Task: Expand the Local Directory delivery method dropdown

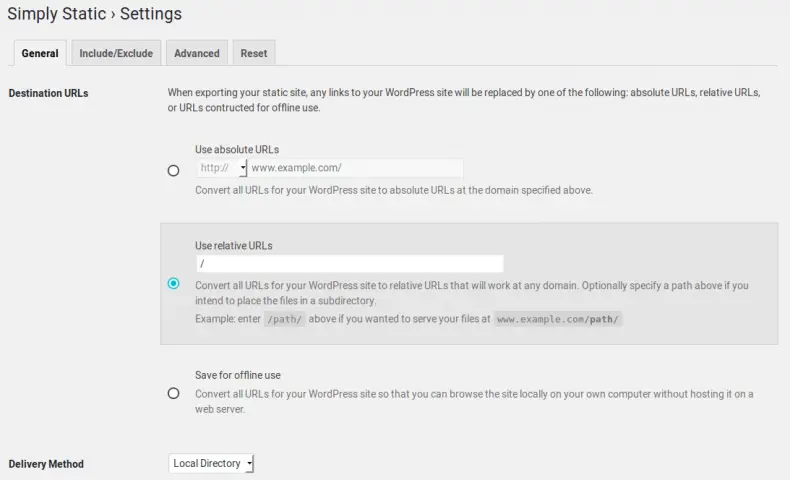Action: tap(211, 463)
